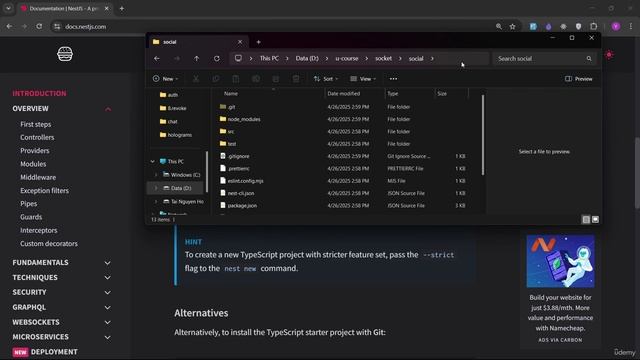Open auth folder in navigation pane
The width and height of the screenshot is (640, 360).
[x=173, y=95]
